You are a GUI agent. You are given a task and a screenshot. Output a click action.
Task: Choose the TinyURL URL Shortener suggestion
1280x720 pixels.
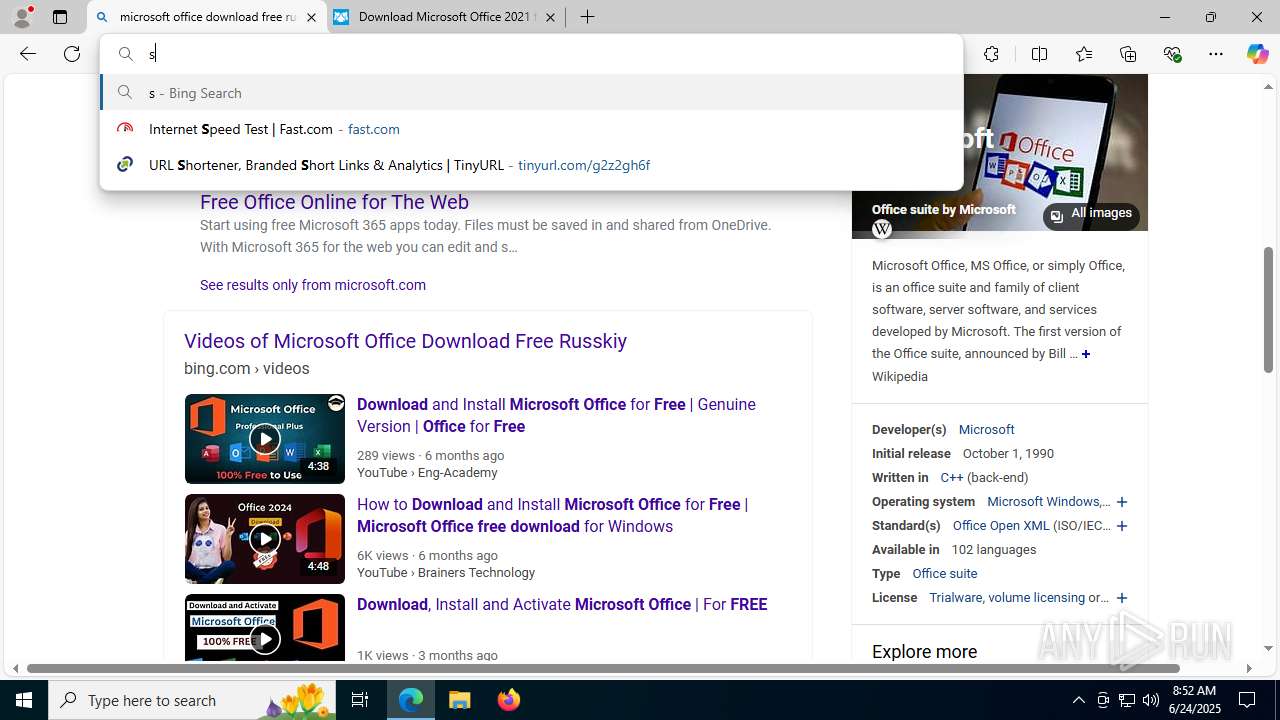coord(532,165)
